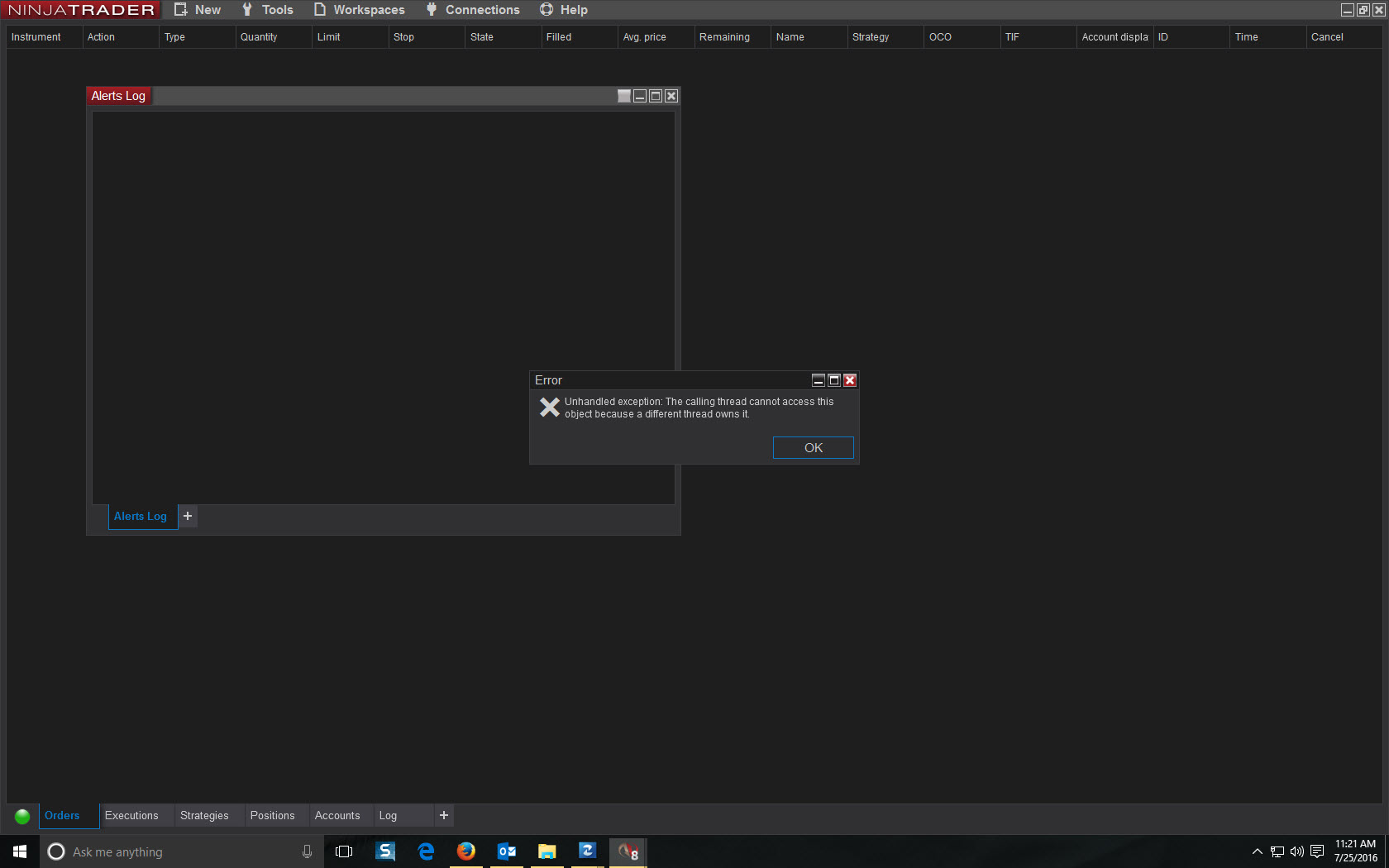Click the taskbar clock showing 11:21 AM

click(x=1356, y=851)
